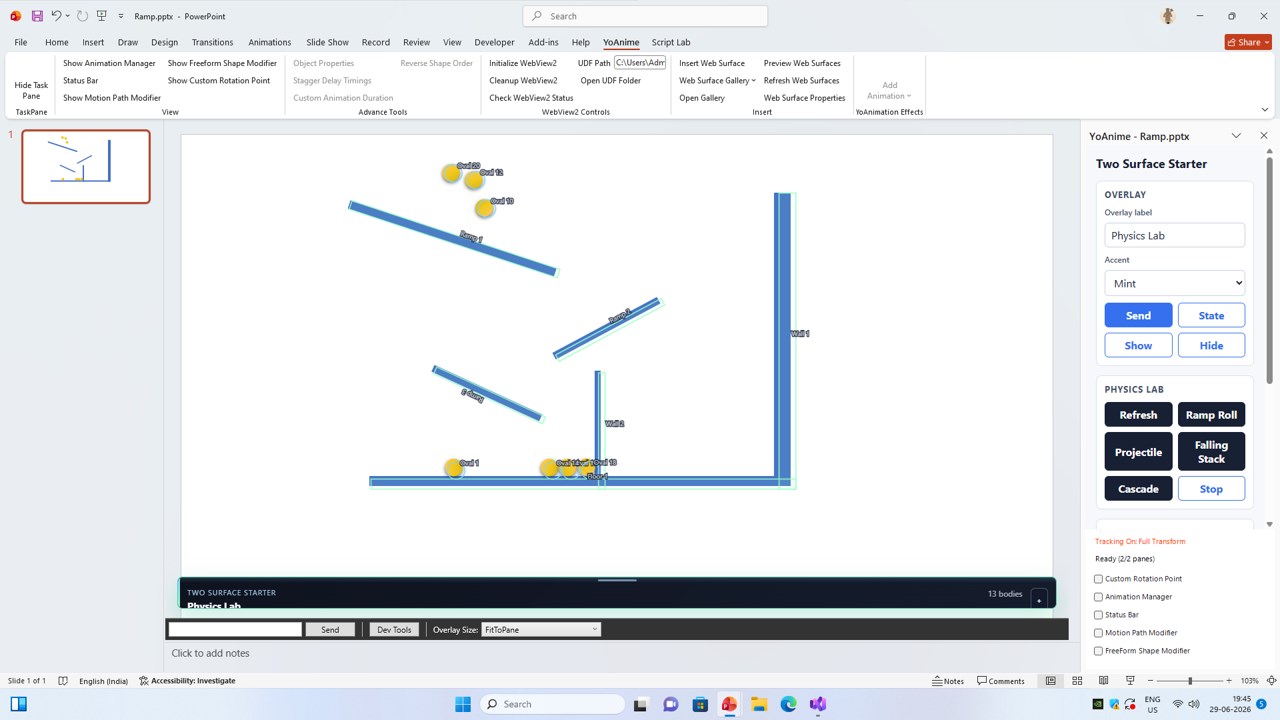The width and height of the screenshot is (1280, 720).
Task: Check the Animation Manager checkbox
Action: point(1098,597)
